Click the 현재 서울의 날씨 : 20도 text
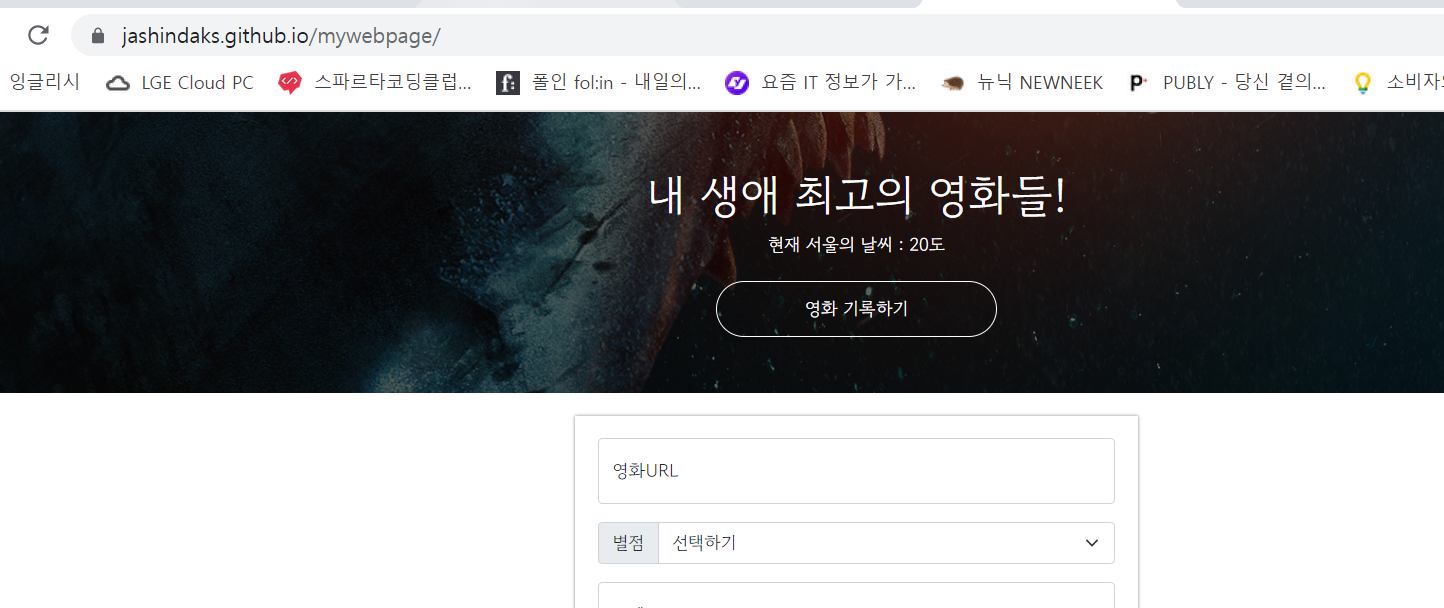Screen dimensions: 1444x608 [x=856, y=244]
